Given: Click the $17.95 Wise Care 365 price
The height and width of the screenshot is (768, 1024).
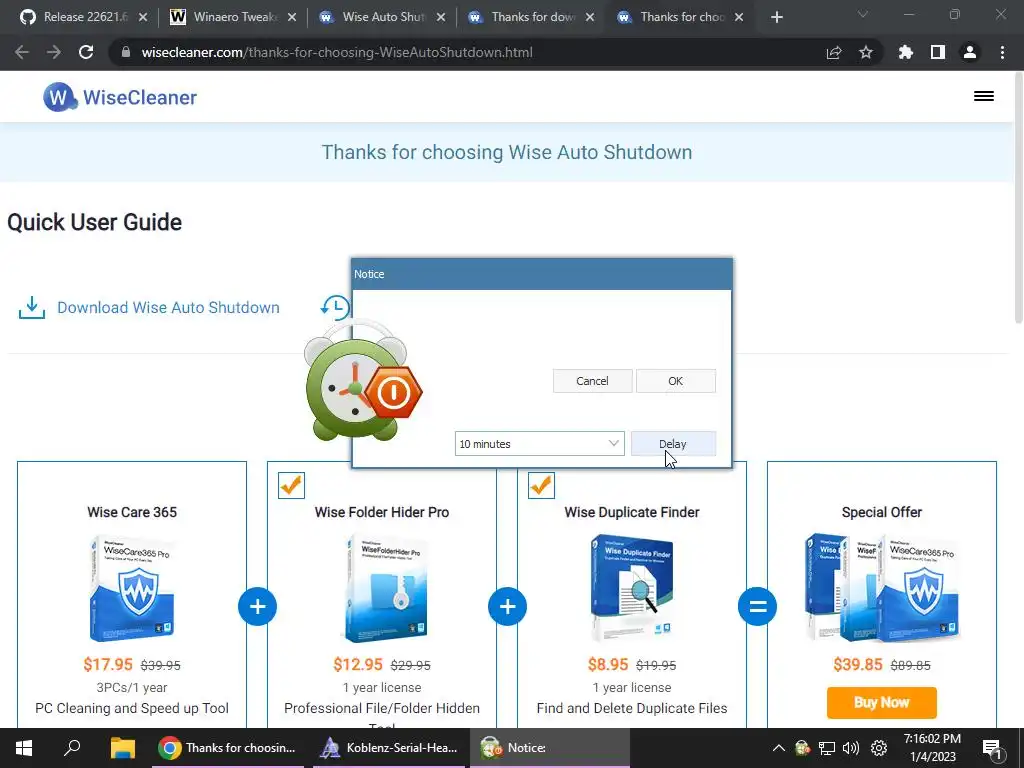Looking at the screenshot, I should click(x=108, y=664).
